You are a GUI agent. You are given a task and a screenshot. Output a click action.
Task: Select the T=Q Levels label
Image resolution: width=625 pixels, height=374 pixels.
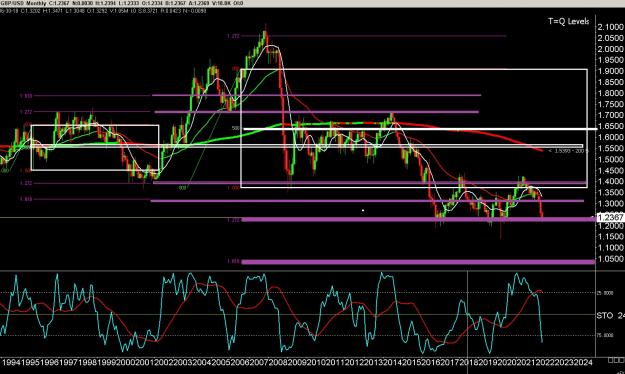[569, 22]
